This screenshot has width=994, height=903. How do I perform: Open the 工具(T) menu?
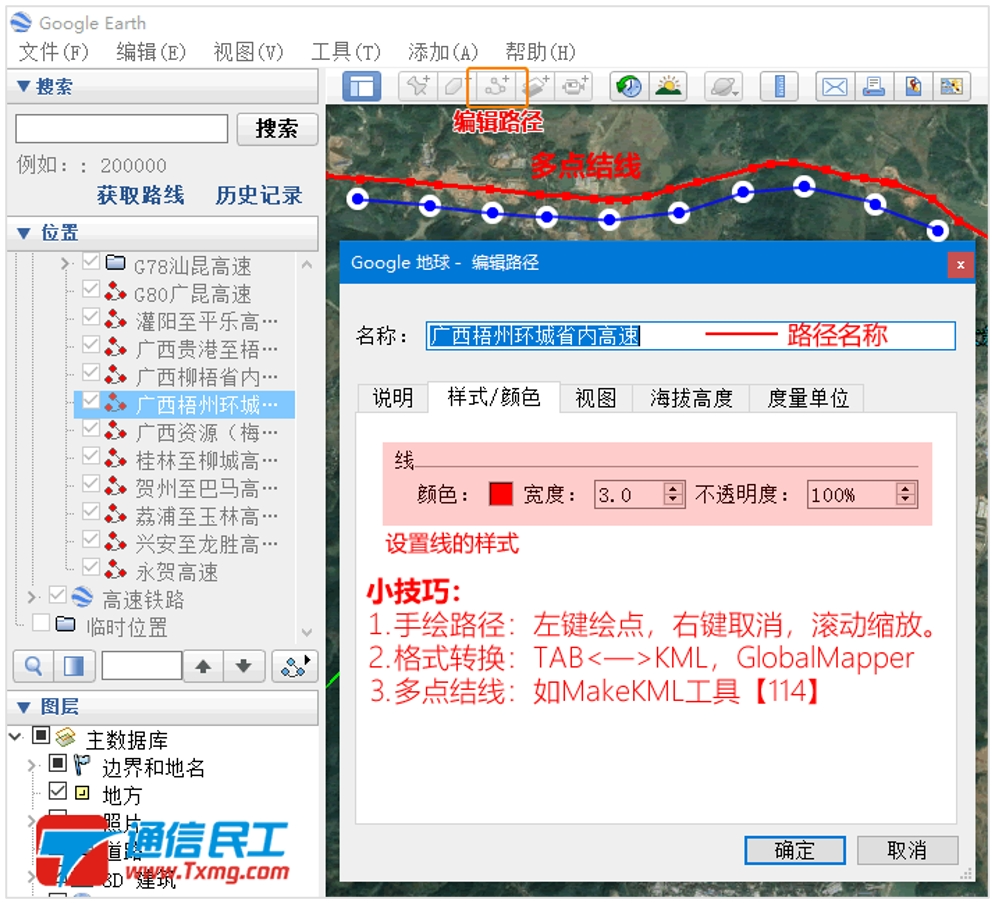[x=346, y=52]
